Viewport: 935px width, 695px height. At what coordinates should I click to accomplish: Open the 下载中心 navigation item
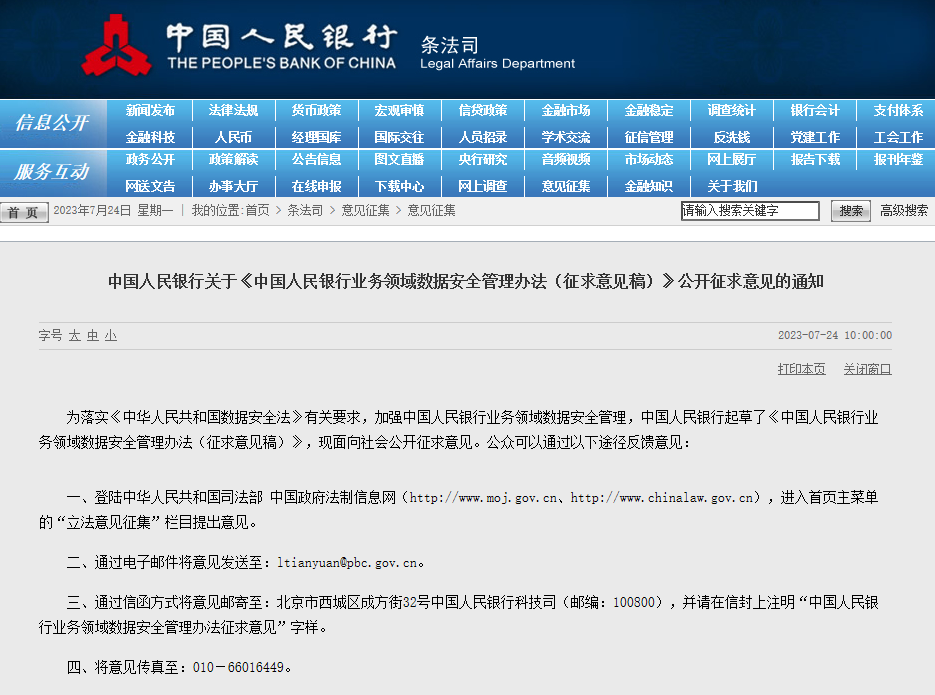(399, 187)
